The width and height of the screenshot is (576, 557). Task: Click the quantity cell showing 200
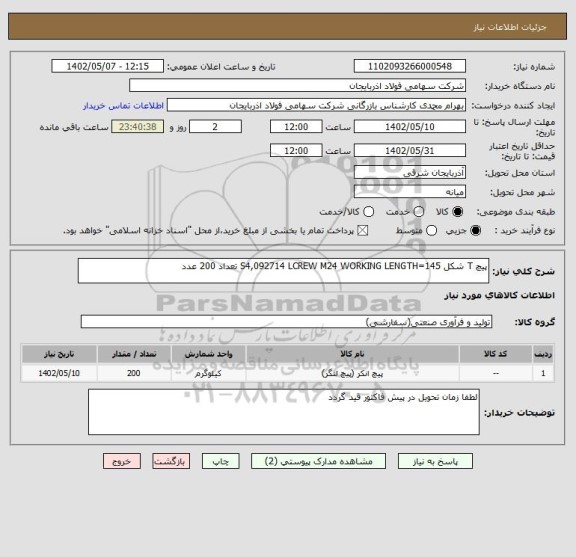[x=134, y=373]
